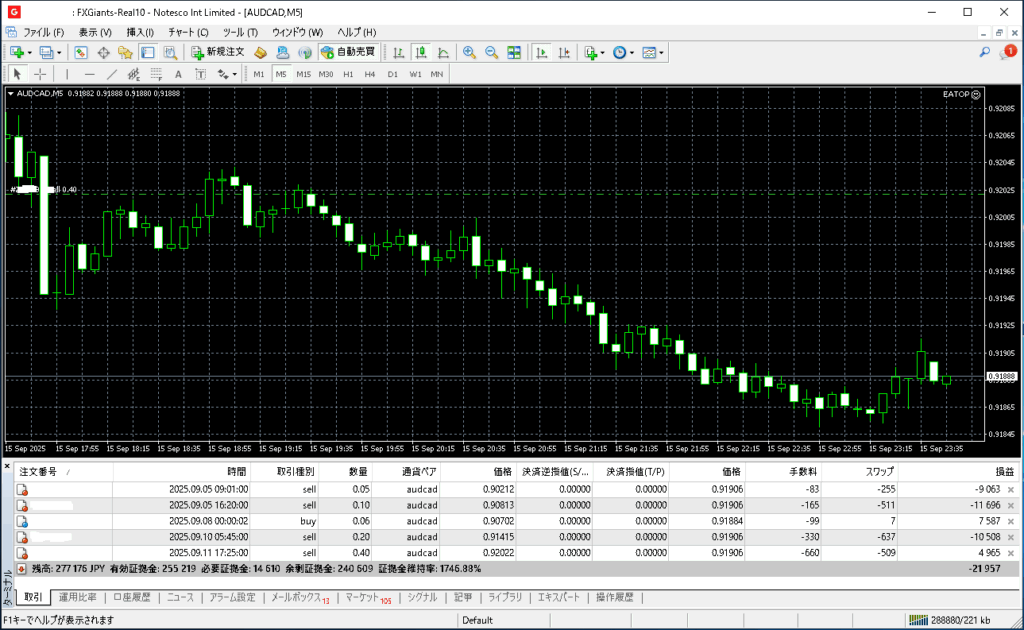The width and height of the screenshot is (1024, 630).
Task: Select the H1 timeframe button
Action: 348,74
